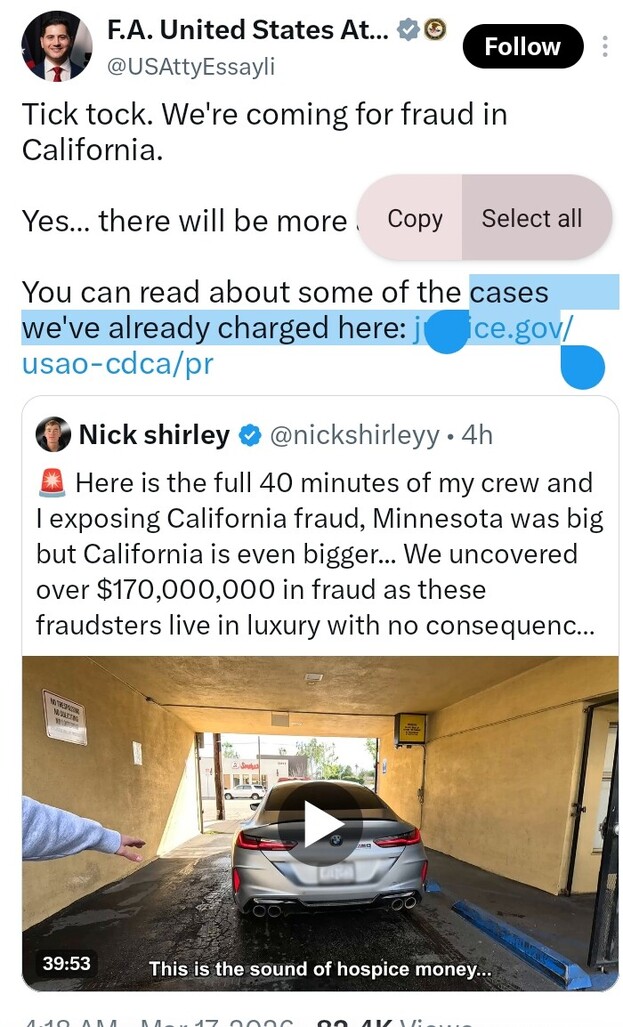Tap the @USAttyEssayli handle
The width and height of the screenshot is (623, 1027).
point(190,67)
